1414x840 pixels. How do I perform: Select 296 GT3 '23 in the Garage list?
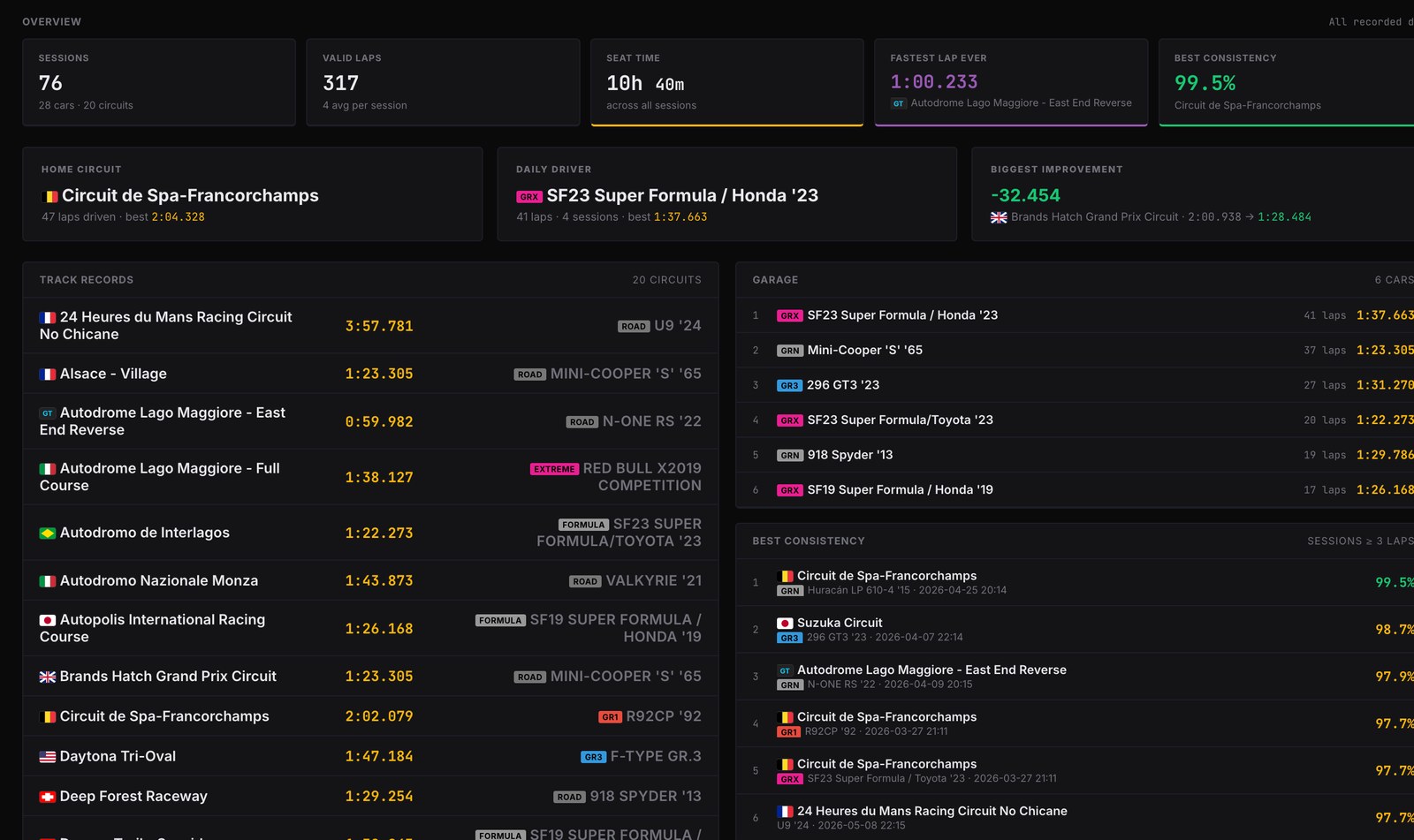pos(843,385)
